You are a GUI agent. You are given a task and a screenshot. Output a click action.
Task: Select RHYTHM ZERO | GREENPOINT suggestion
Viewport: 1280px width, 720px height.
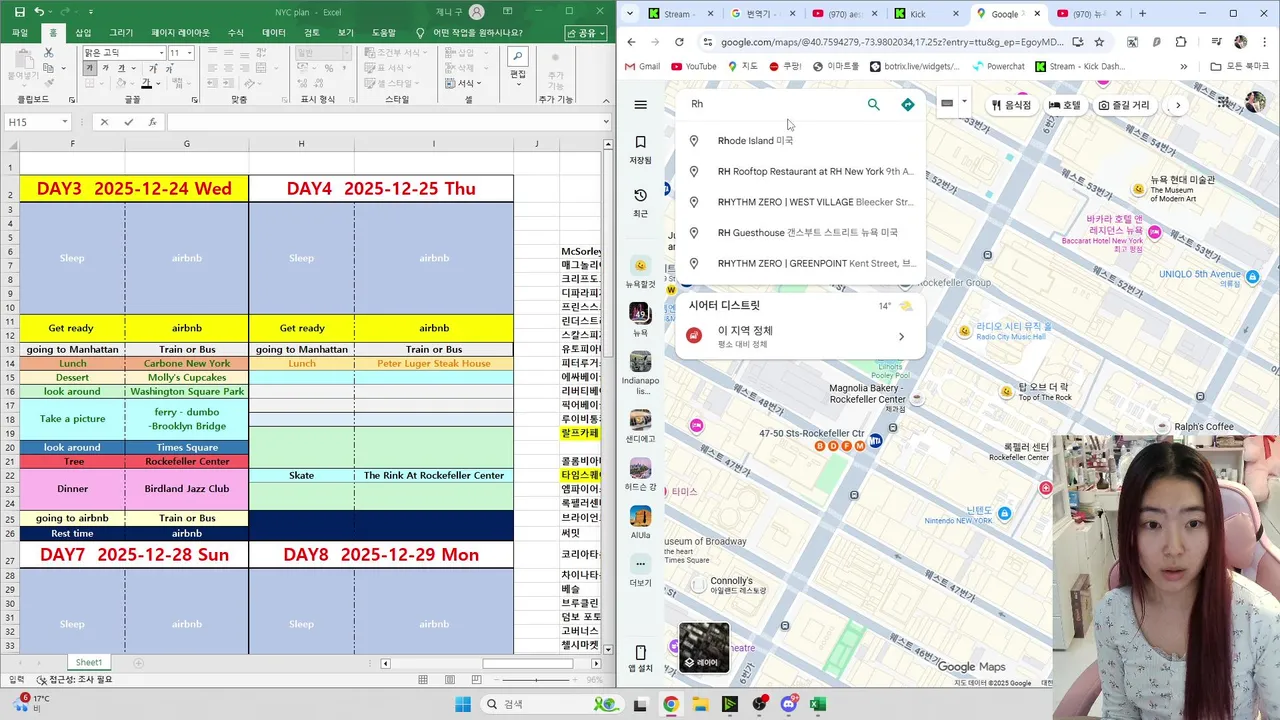pos(801,264)
